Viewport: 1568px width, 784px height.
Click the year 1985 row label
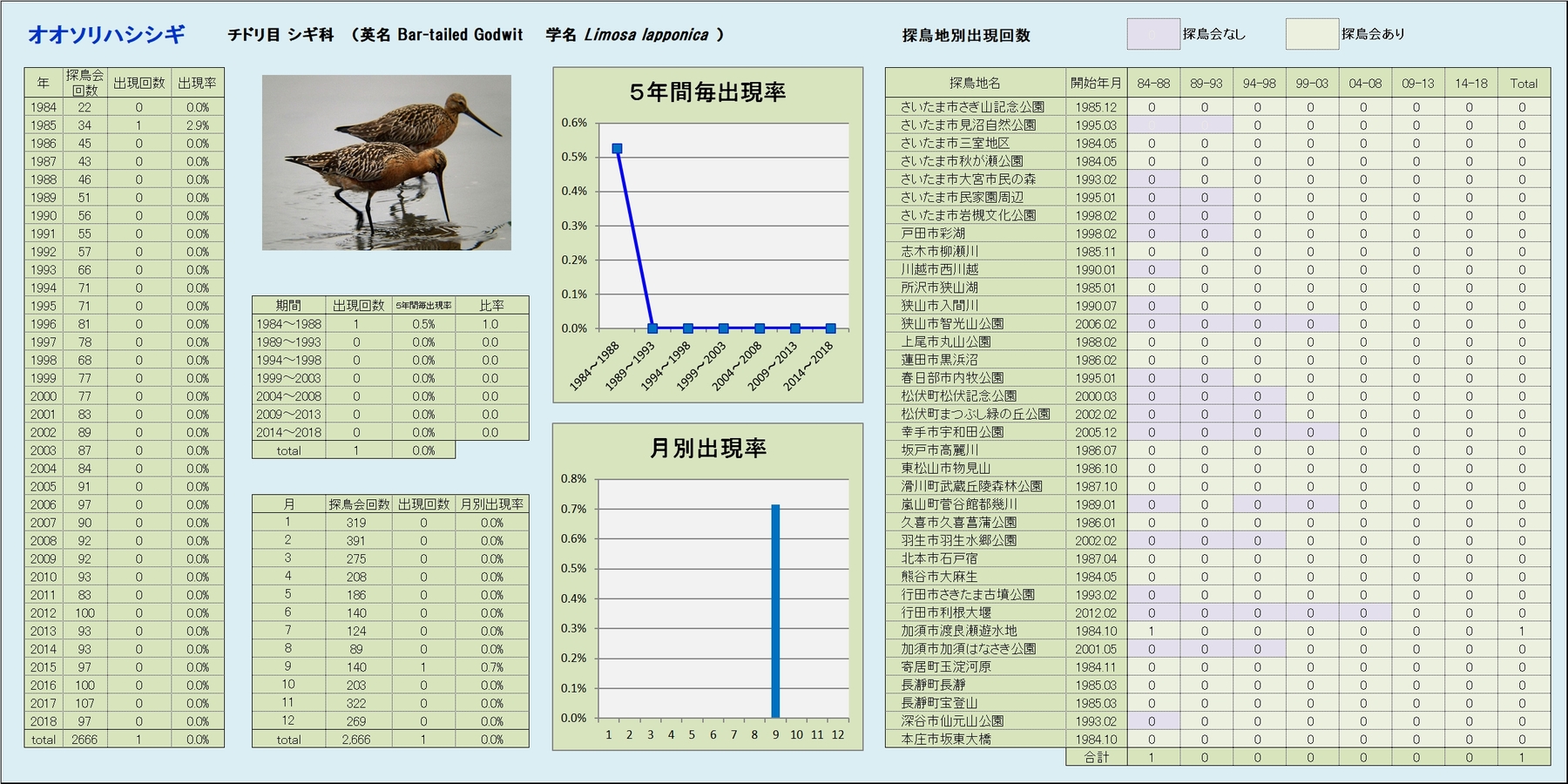click(43, 125)
